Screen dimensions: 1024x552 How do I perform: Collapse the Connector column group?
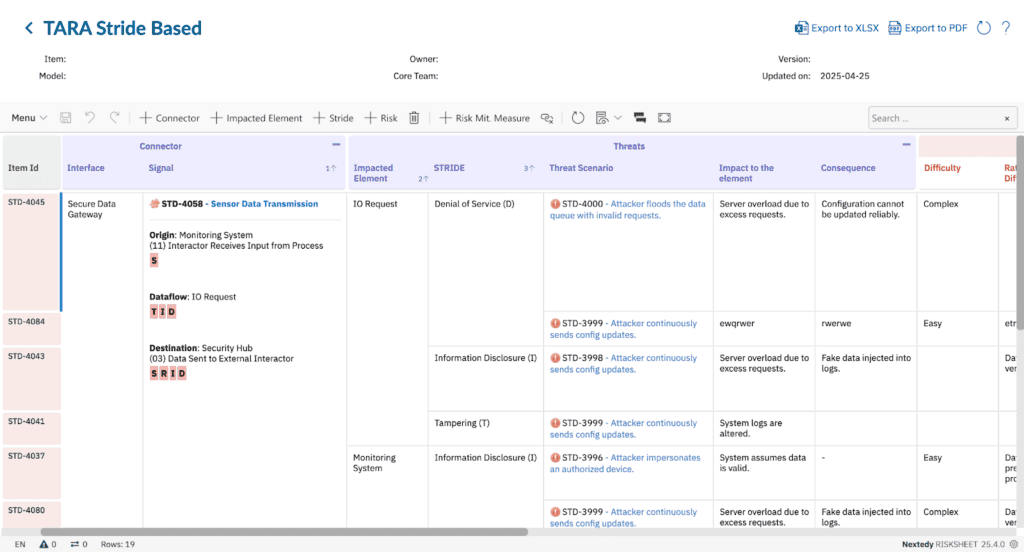point(338,145)
